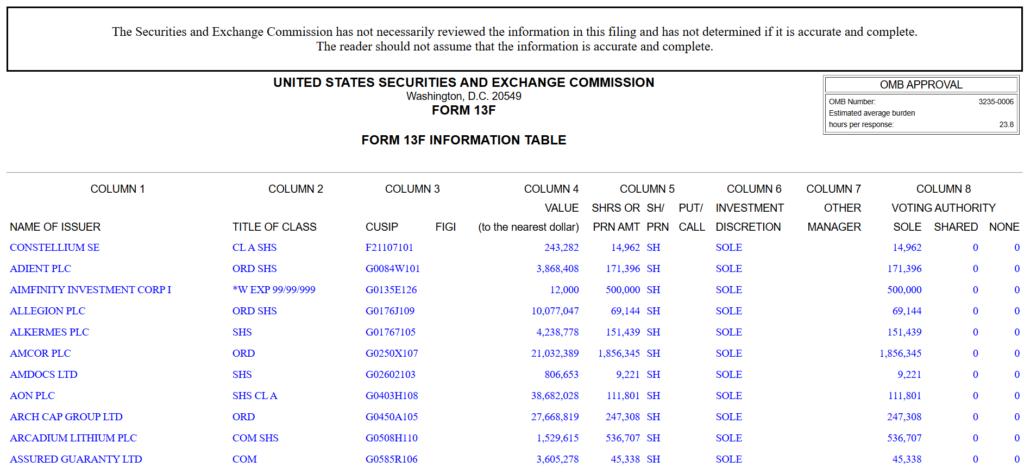This screenshot has height=474, width=1024.
Task: Select class COM SHS
Action: 255,438
